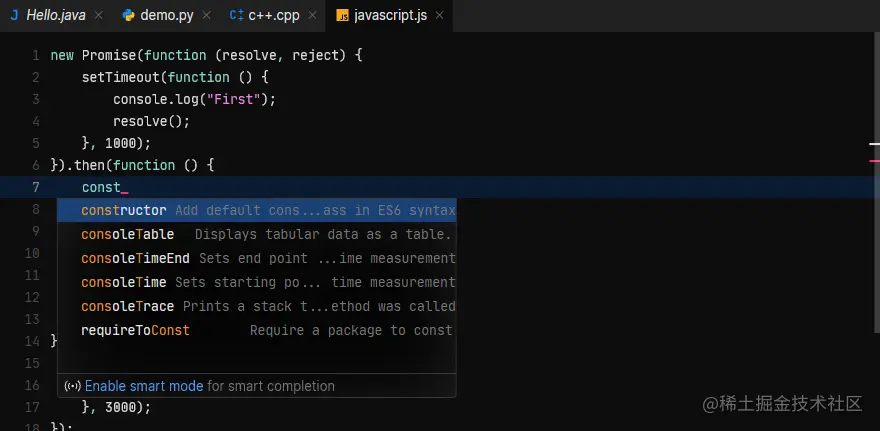The height and width of the screenshot is (431, 880).
Task: Click the C++ icon on c++.cpp tab
Action: tap(236, 15)
